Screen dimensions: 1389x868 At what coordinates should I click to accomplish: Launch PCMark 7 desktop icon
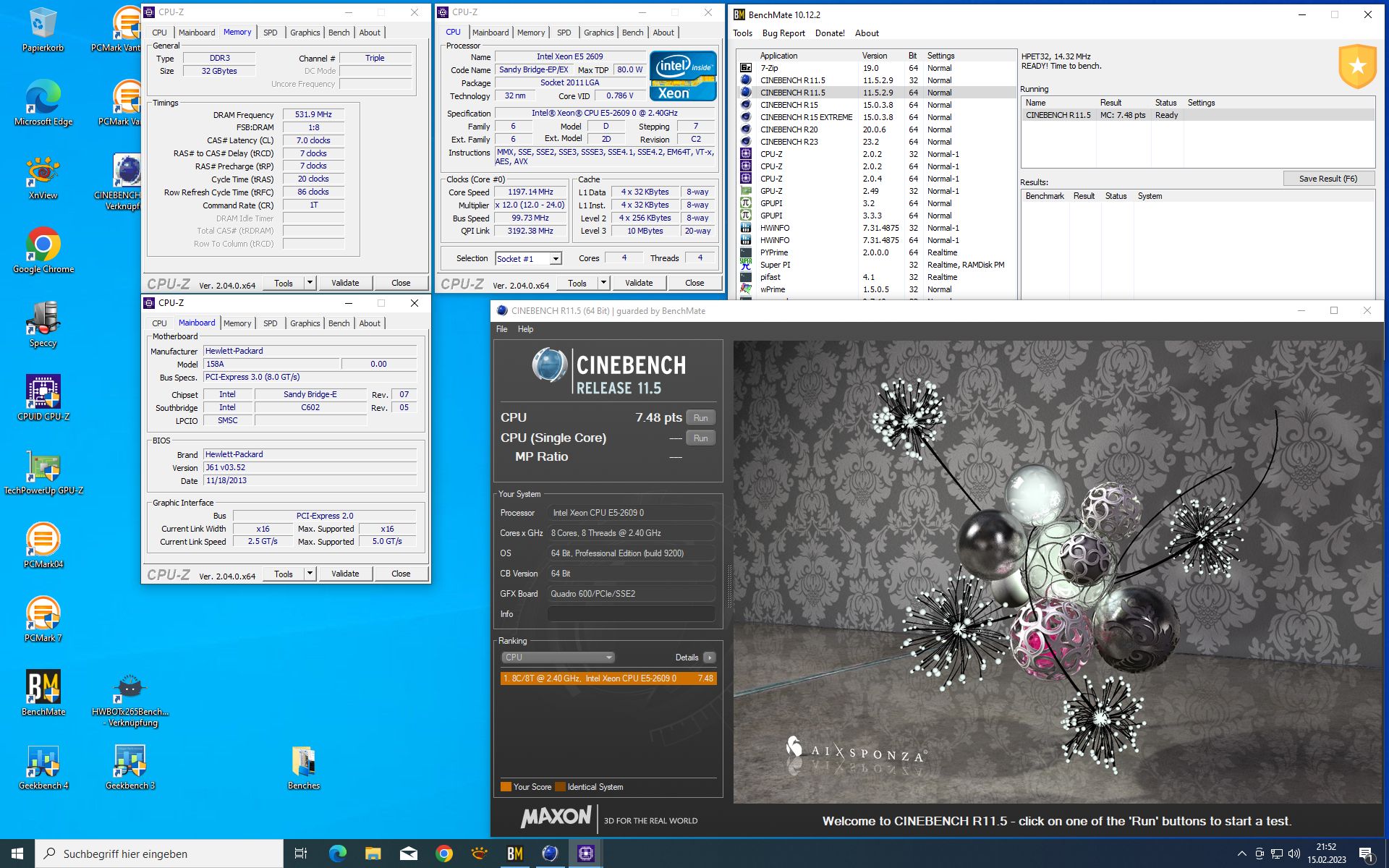(x=43, y=620)
